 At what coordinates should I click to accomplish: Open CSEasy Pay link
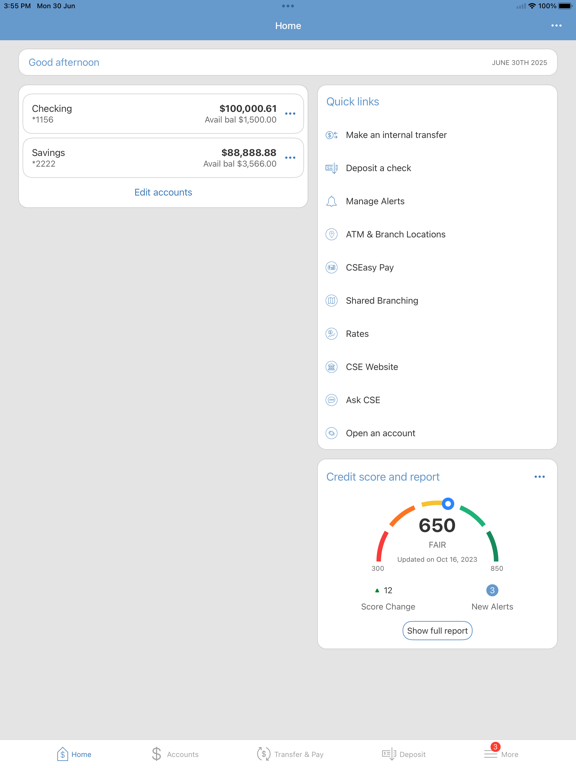(x=370, y=267)
